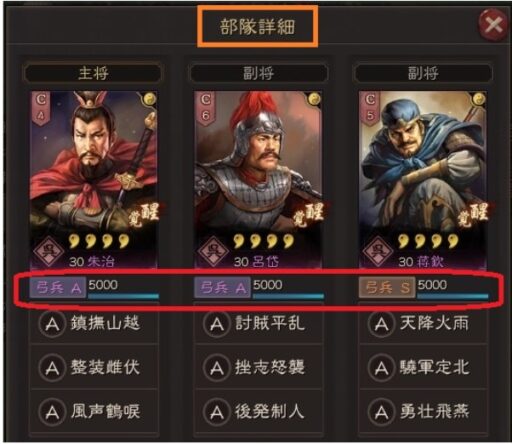Click the 呉 faction emblem on 蒋欽's card
The width and height of the screenshot is (512, 444).
click(x=377, y=251)
